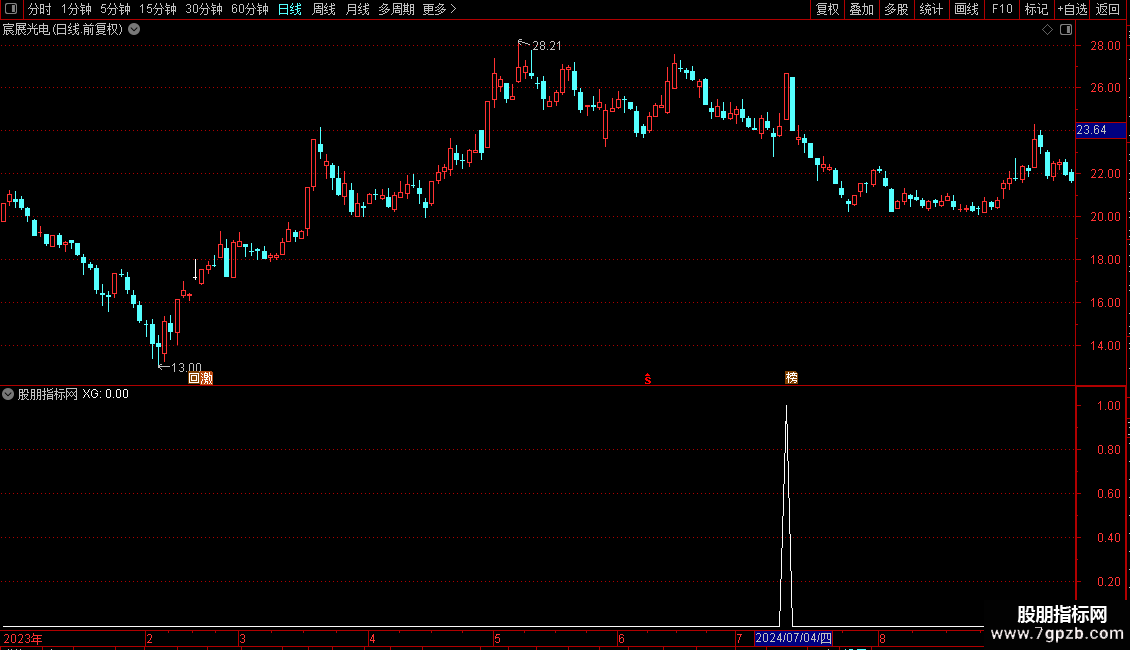Screen dimensions: 1130x650
Task: Toggle the panel layout icon above chart
Action: (x=1067, y=30)
